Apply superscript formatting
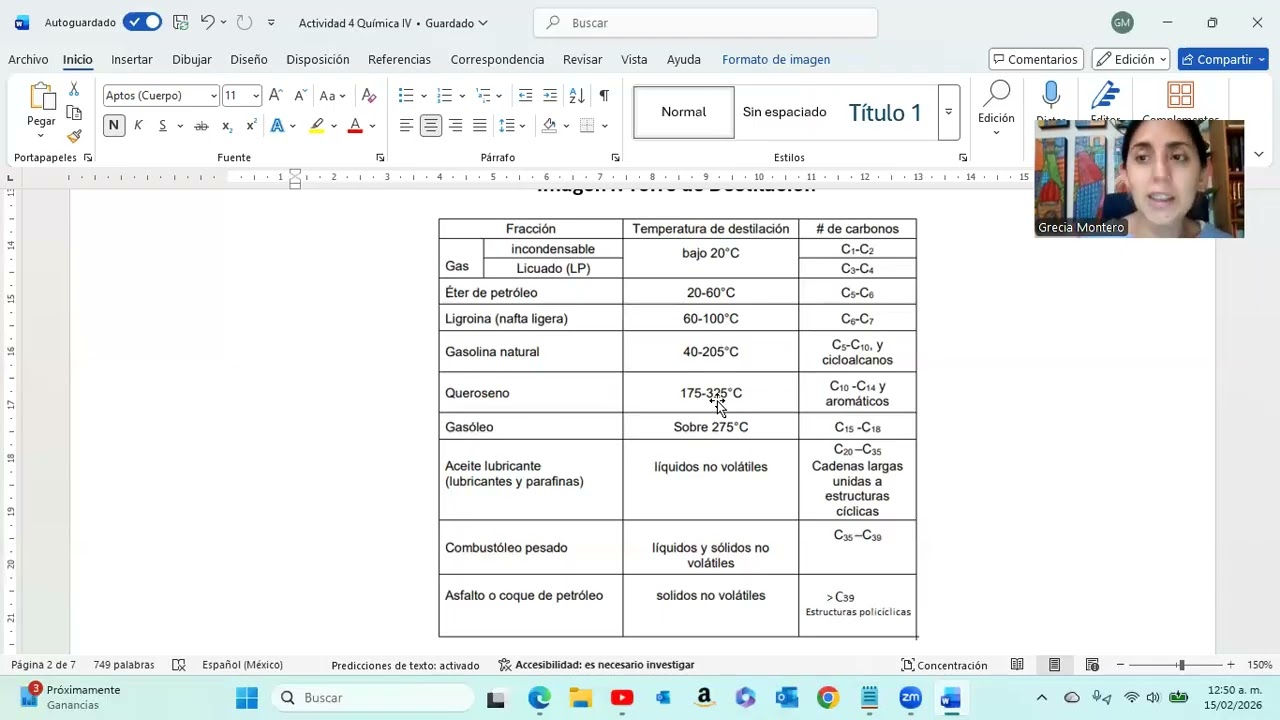Viewport: 1280px width, 720px height. point(251,126)
